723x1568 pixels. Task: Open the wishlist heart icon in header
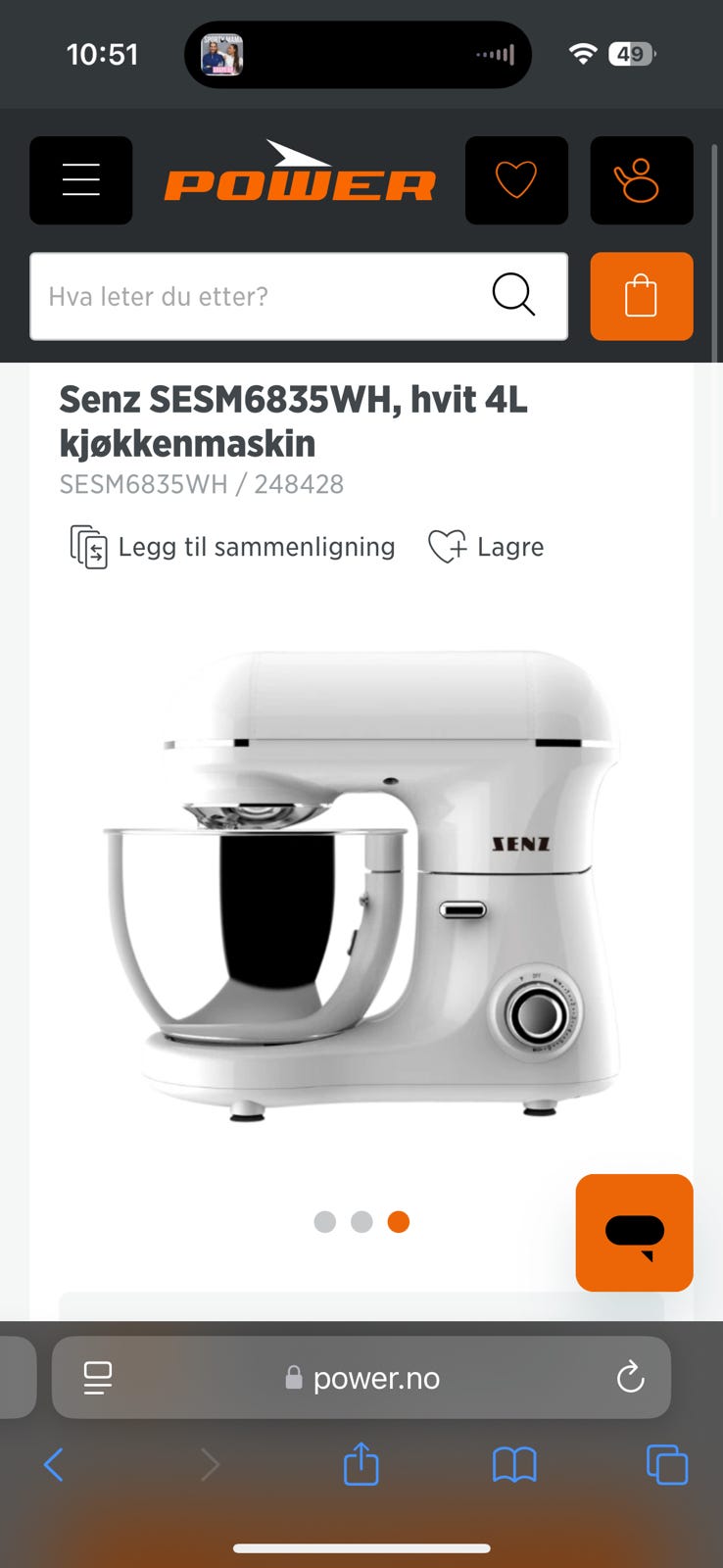pos(516,180)
